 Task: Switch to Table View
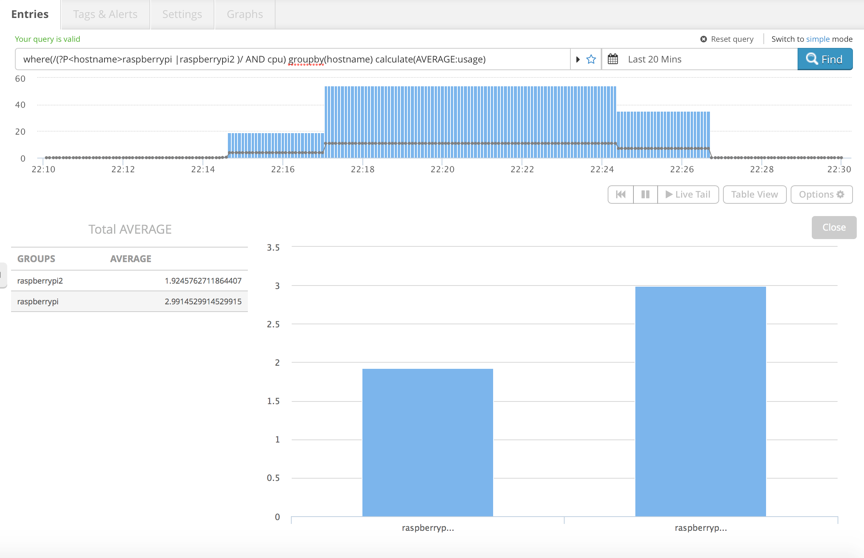754,195
